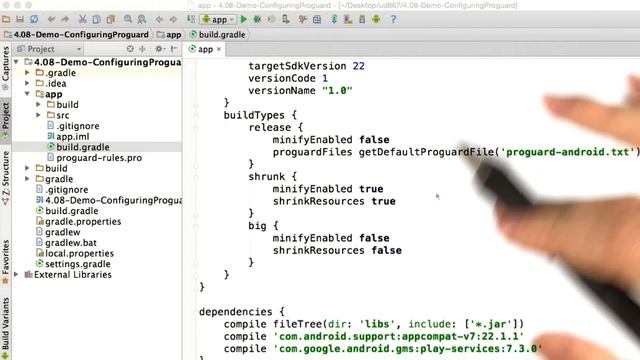Screen dimensions: 640x360
Task: Expand the .gradle folder
Action: (x=27, y=73)
